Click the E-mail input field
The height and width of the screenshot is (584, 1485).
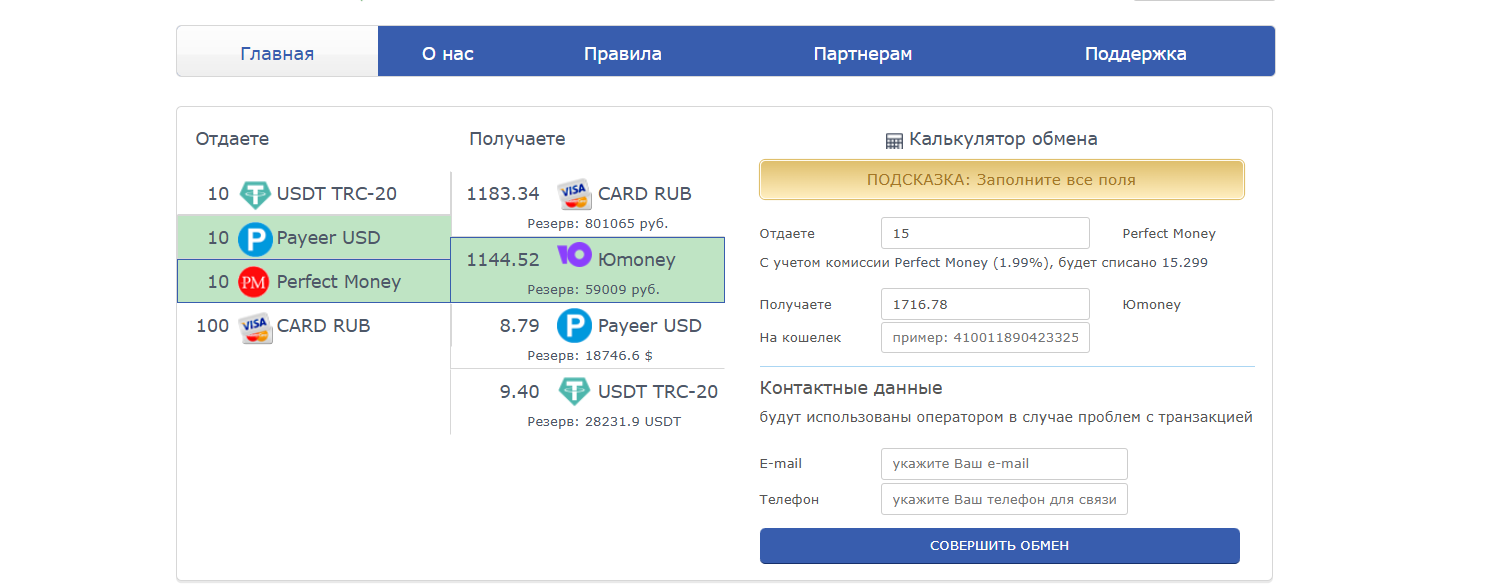pyautogui.click(x=1003, y=463)
